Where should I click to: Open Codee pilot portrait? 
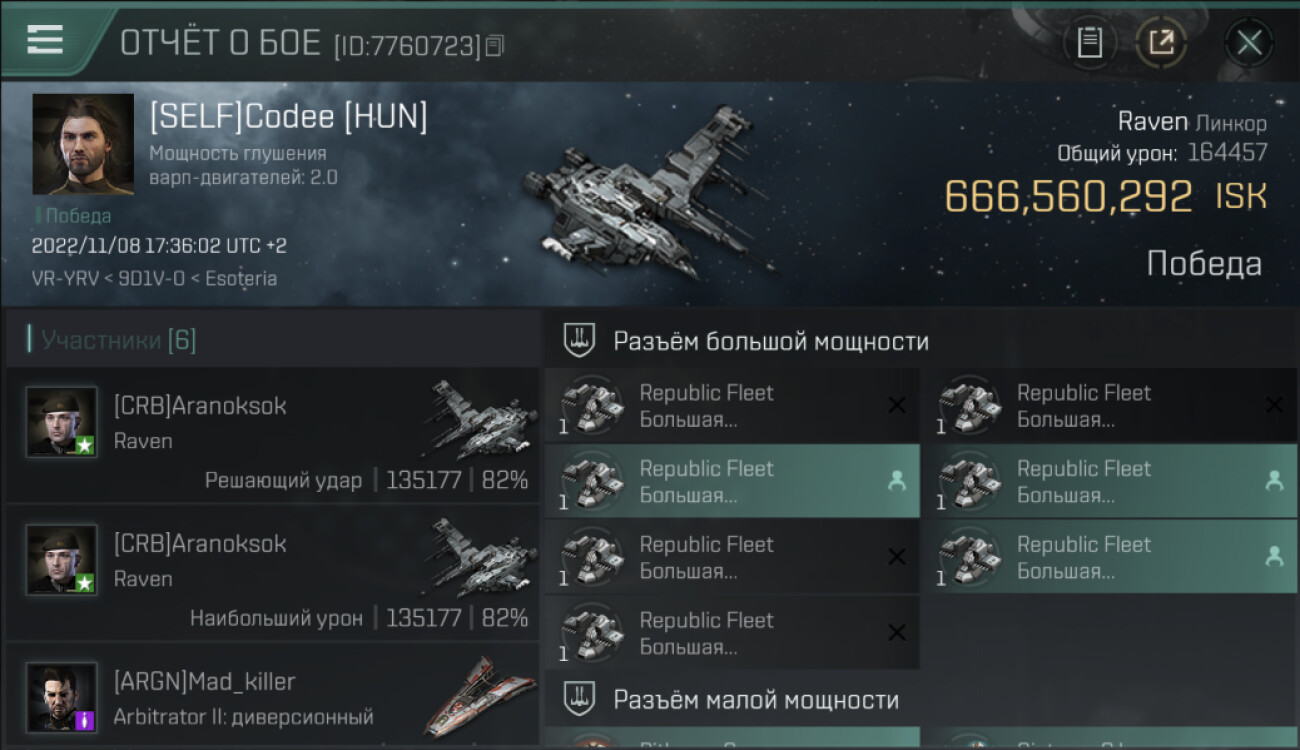point(83,144)
